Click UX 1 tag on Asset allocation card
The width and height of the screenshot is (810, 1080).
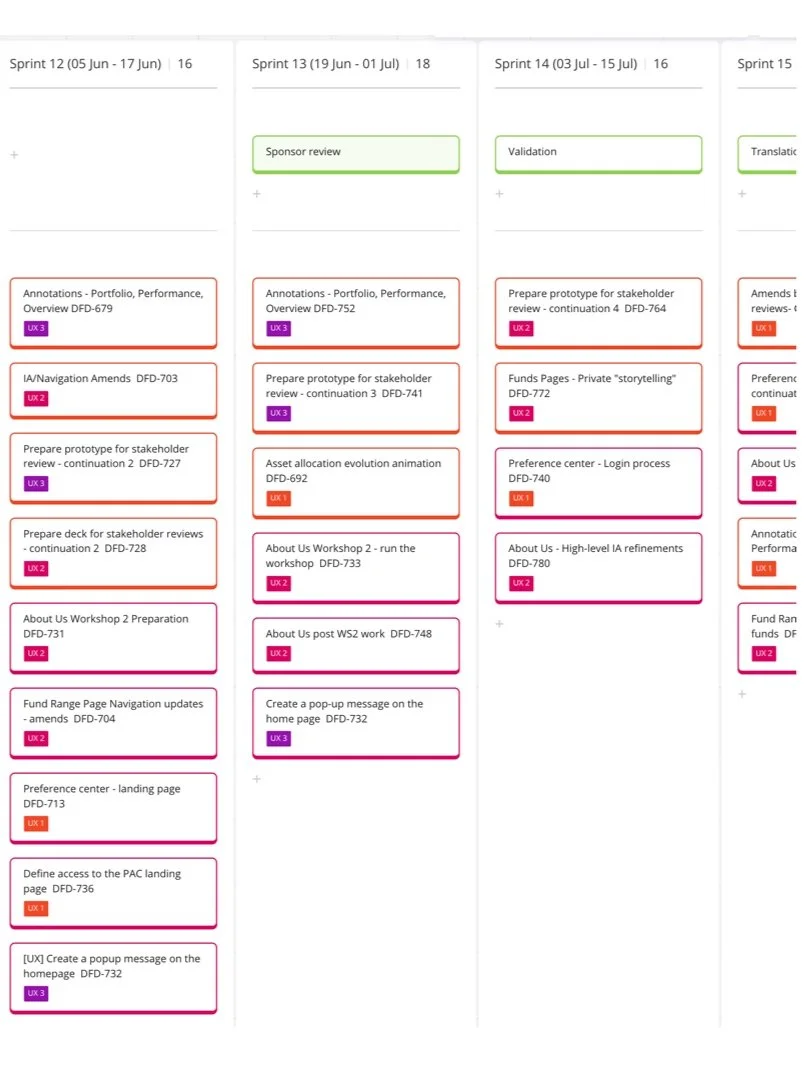(278, 498)
